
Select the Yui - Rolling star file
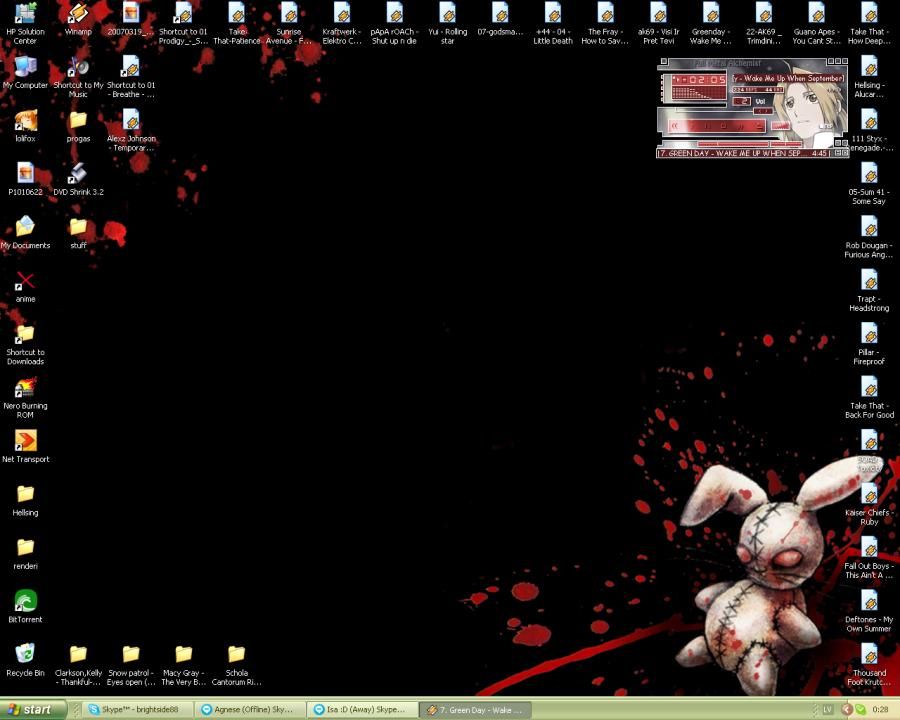[448, 23]
